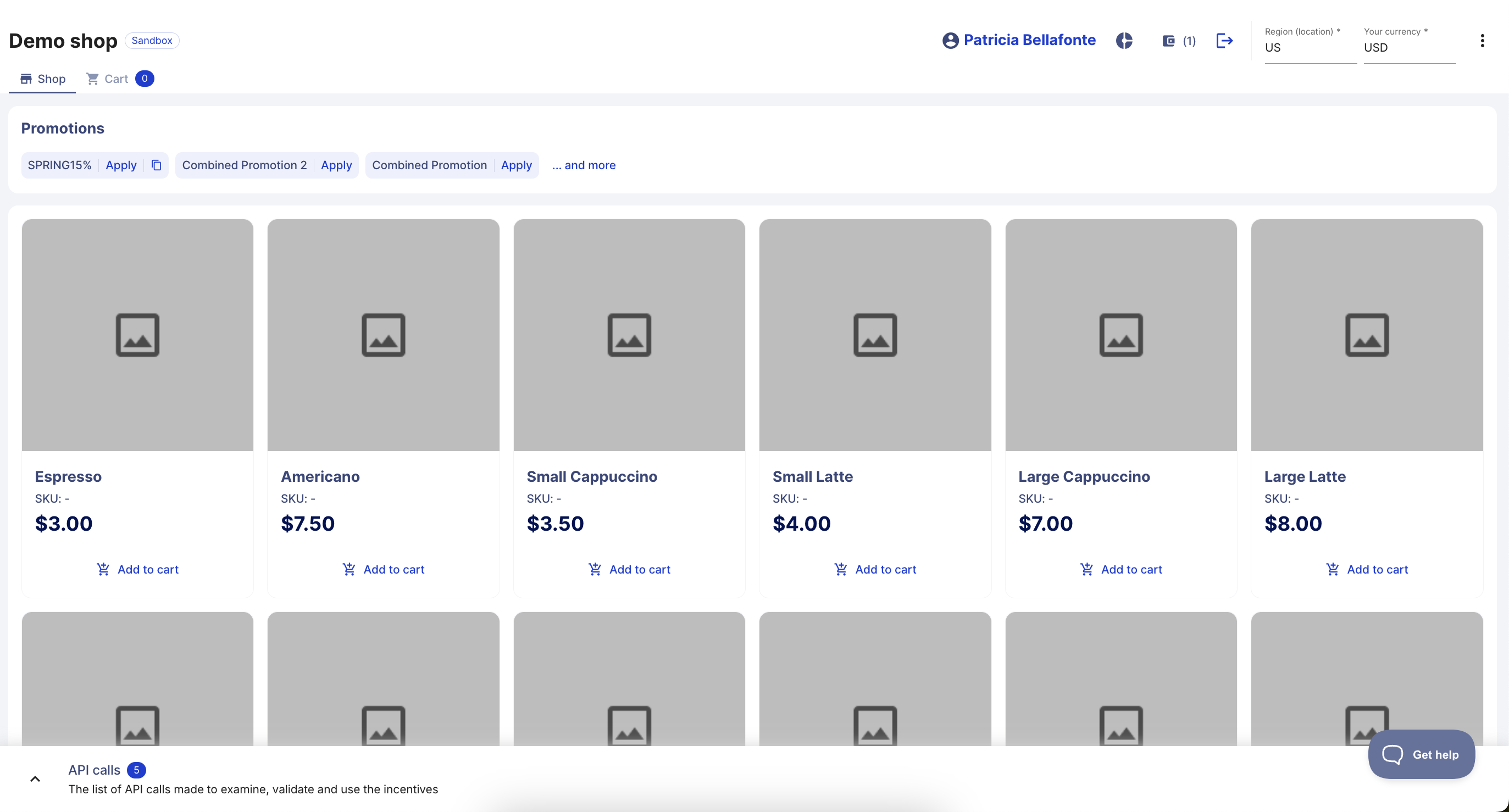Click the logout arrow icon
This screenshot has width=1509, height=812.
1224,41
